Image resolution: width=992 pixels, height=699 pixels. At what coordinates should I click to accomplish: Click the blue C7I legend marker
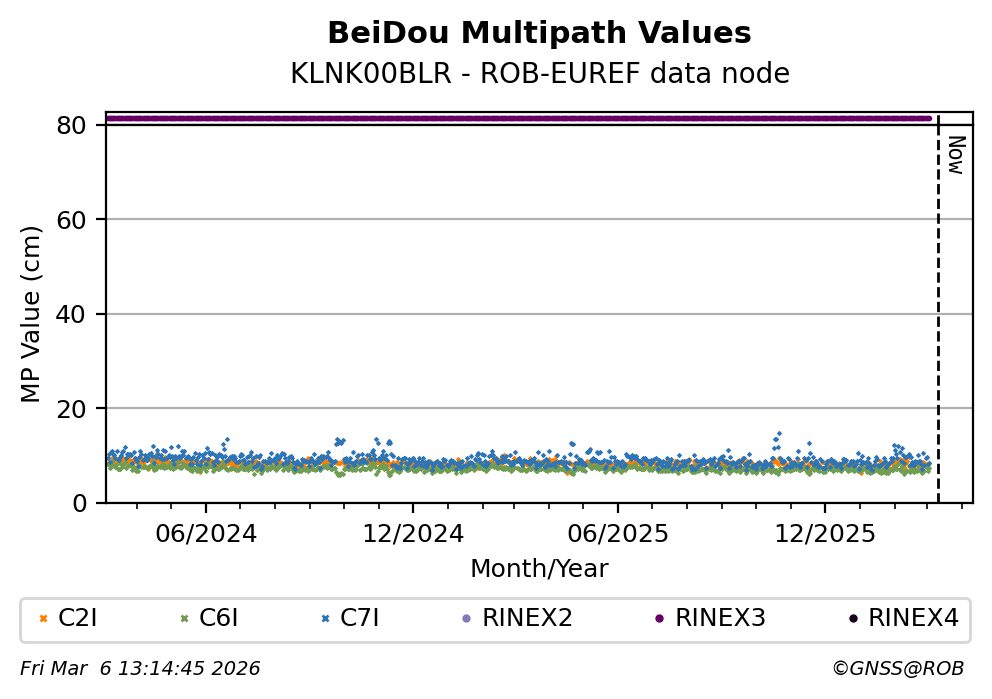[x=325, y=619]
